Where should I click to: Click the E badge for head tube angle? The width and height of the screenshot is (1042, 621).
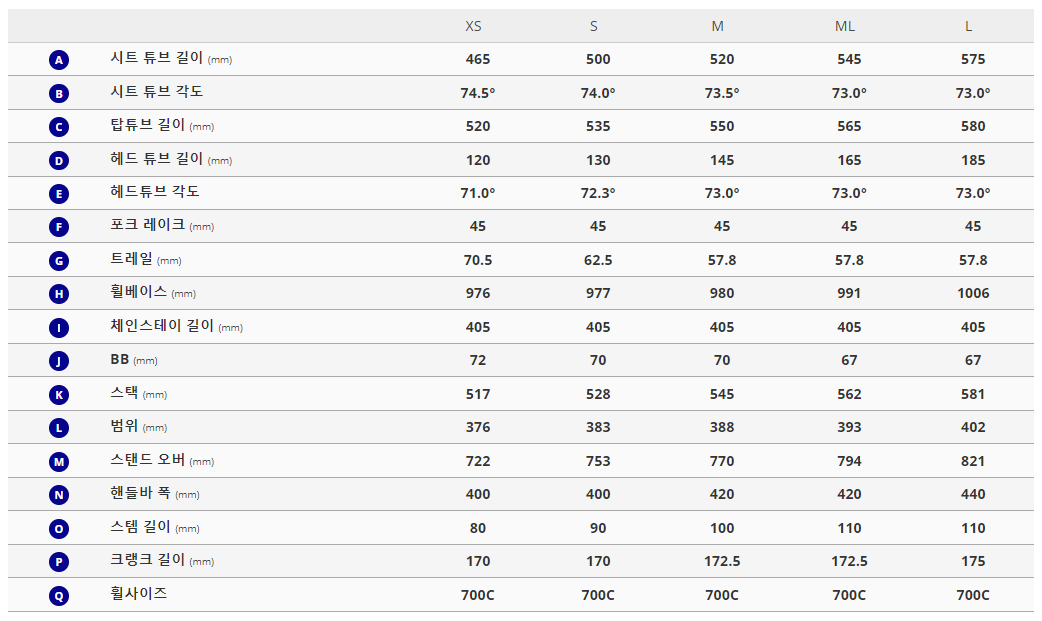[58, 194]
